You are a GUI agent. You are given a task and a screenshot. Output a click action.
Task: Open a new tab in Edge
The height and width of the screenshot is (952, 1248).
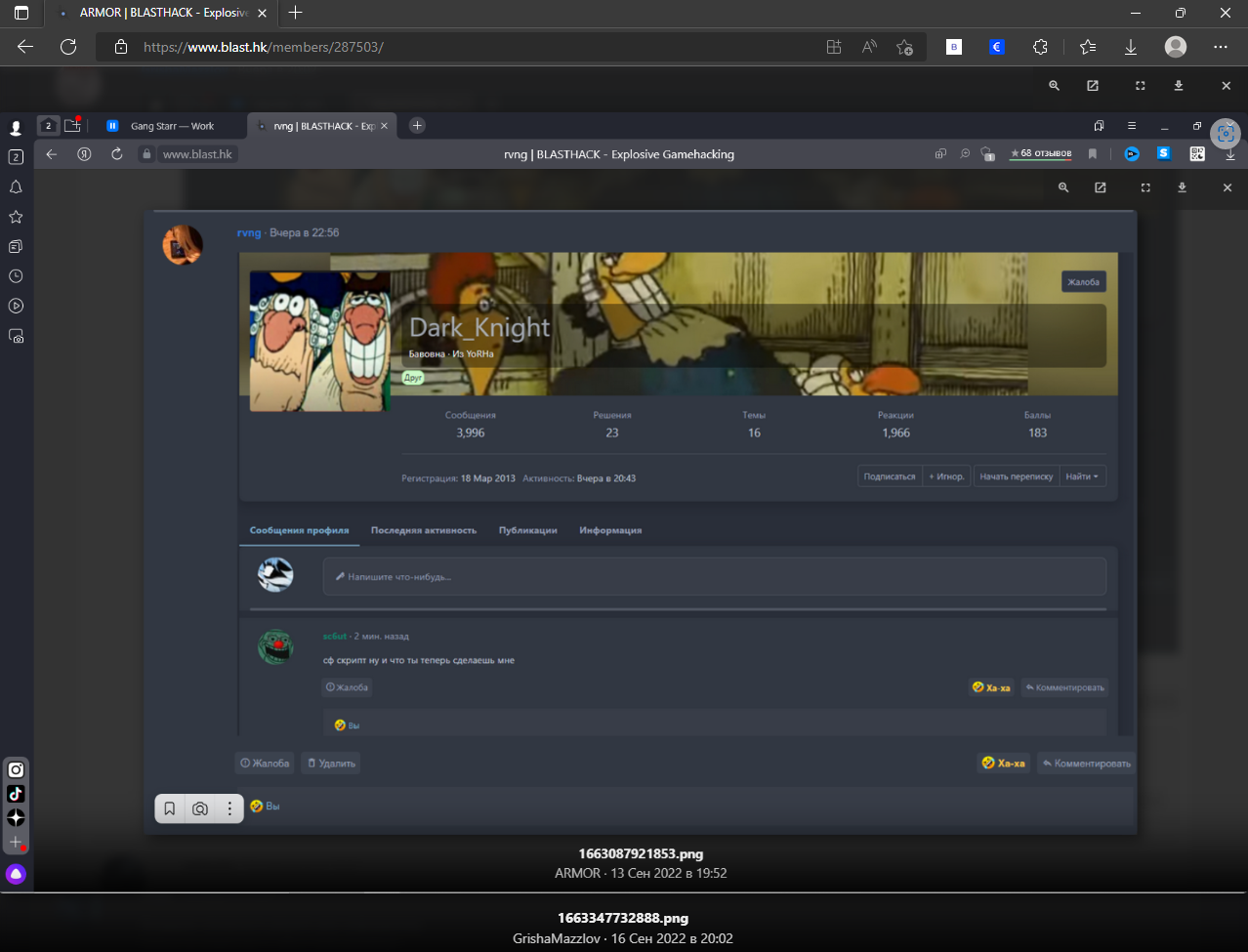click(x=296, y=13)
